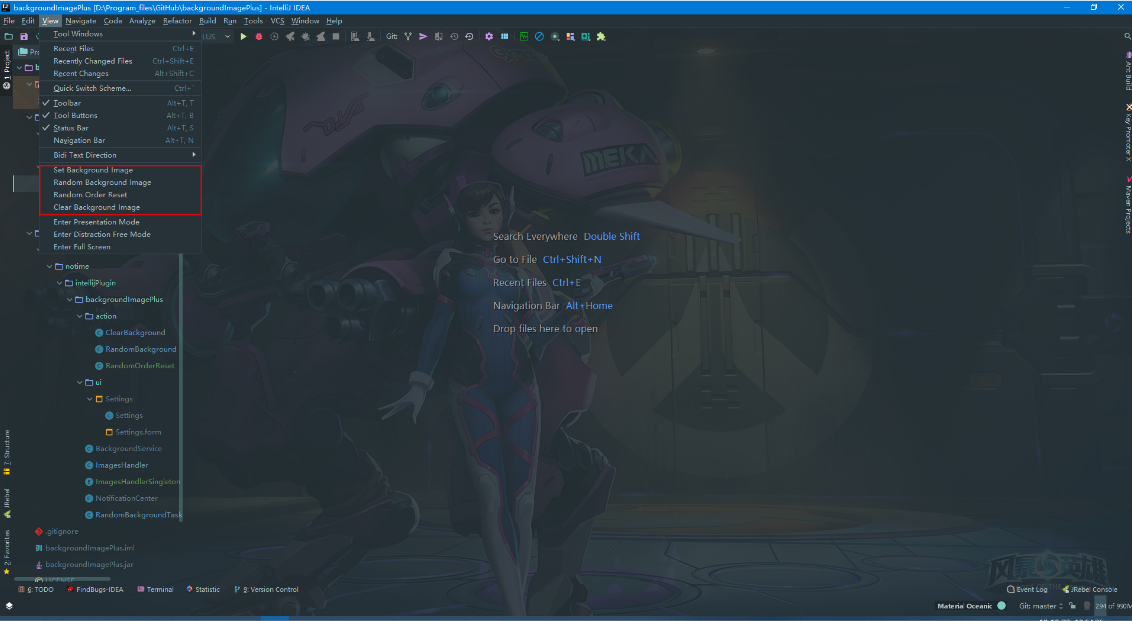1132x621 pixels.
Task: Open the Terminal tool window
Action: [155, 589]
